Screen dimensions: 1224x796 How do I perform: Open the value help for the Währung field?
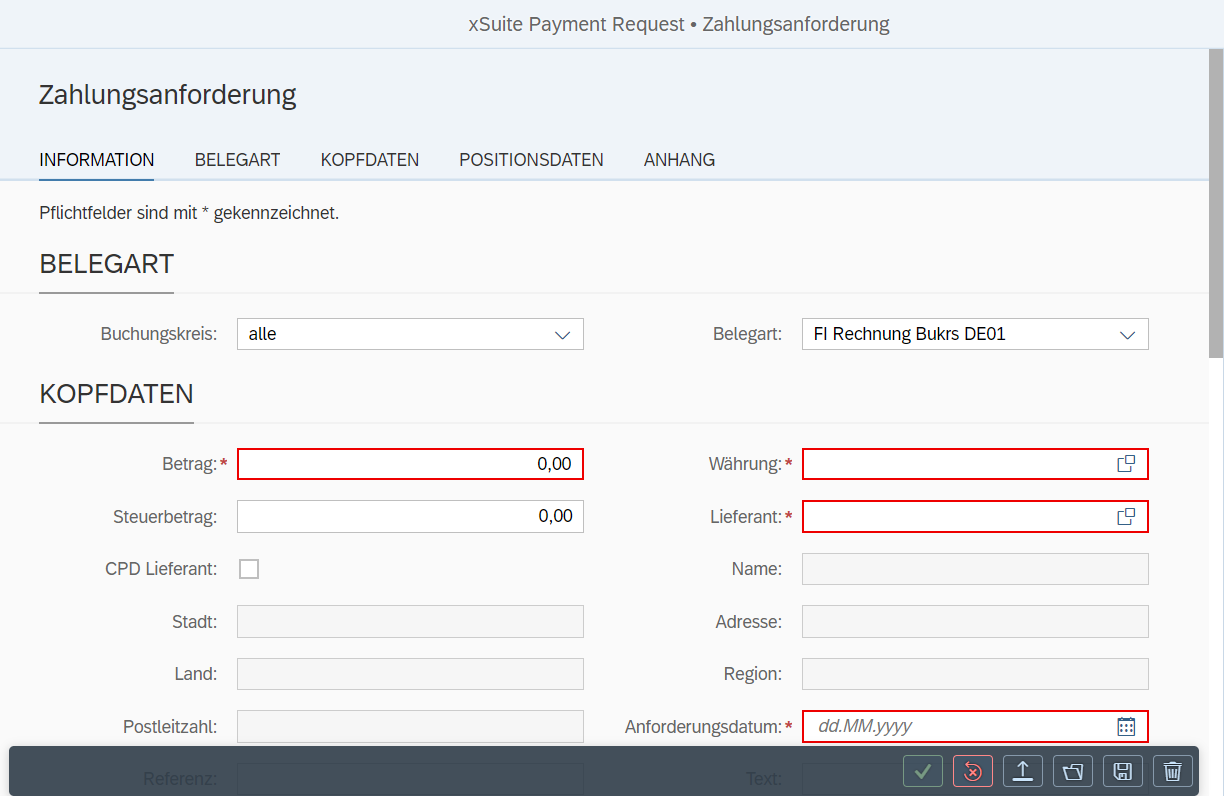1126,463
